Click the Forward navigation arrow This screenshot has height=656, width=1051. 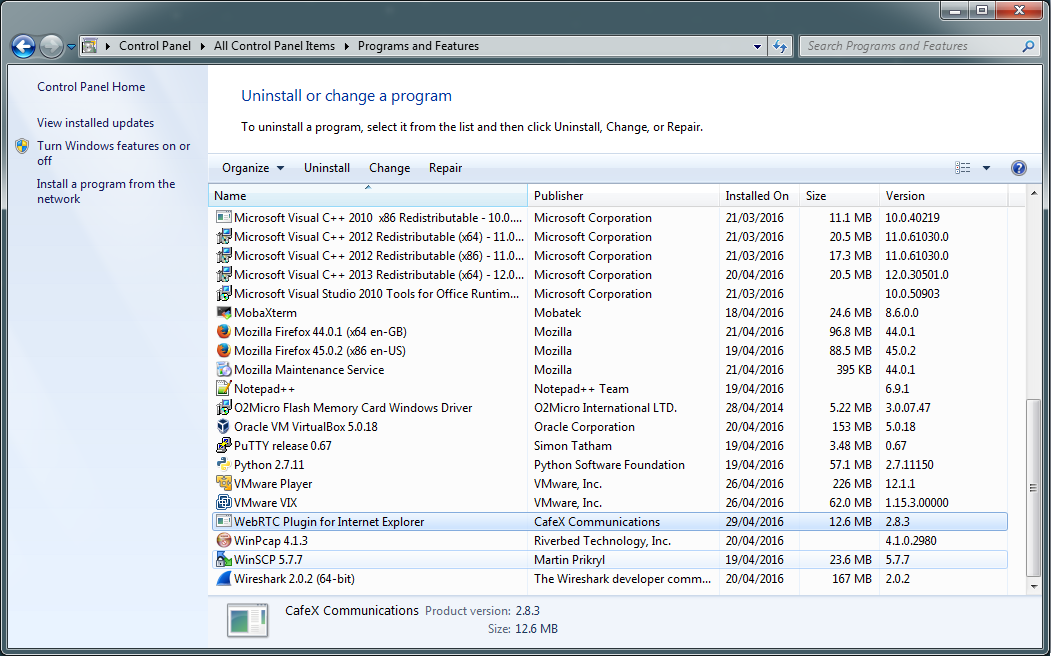[x=51, y=46]
